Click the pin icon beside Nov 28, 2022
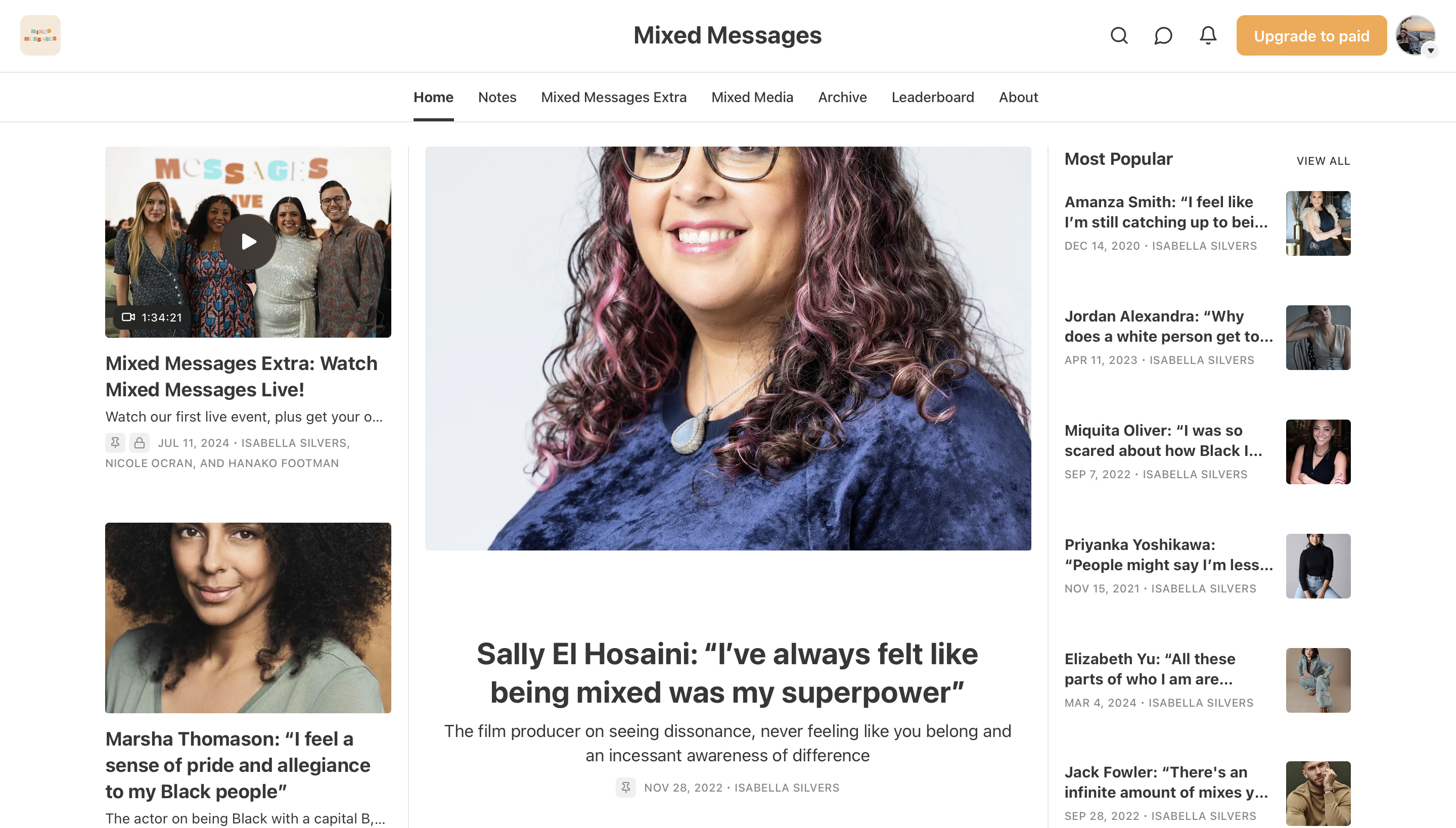 pyautogui.click(x=626, y=787)
